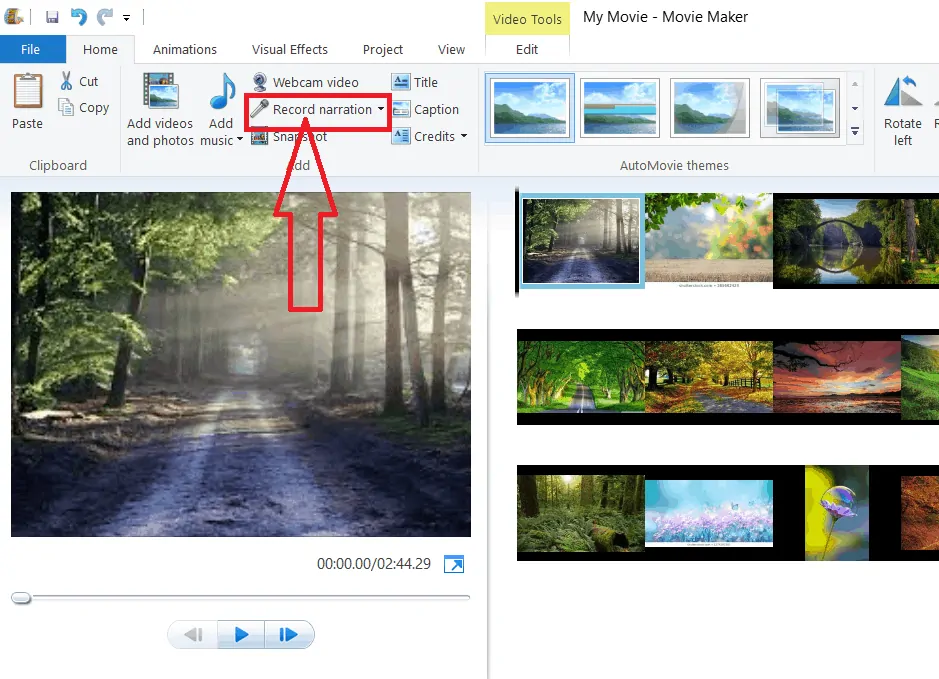Click Add videos and photos
This screenshot has width=939, height=679.
(160, 111)
